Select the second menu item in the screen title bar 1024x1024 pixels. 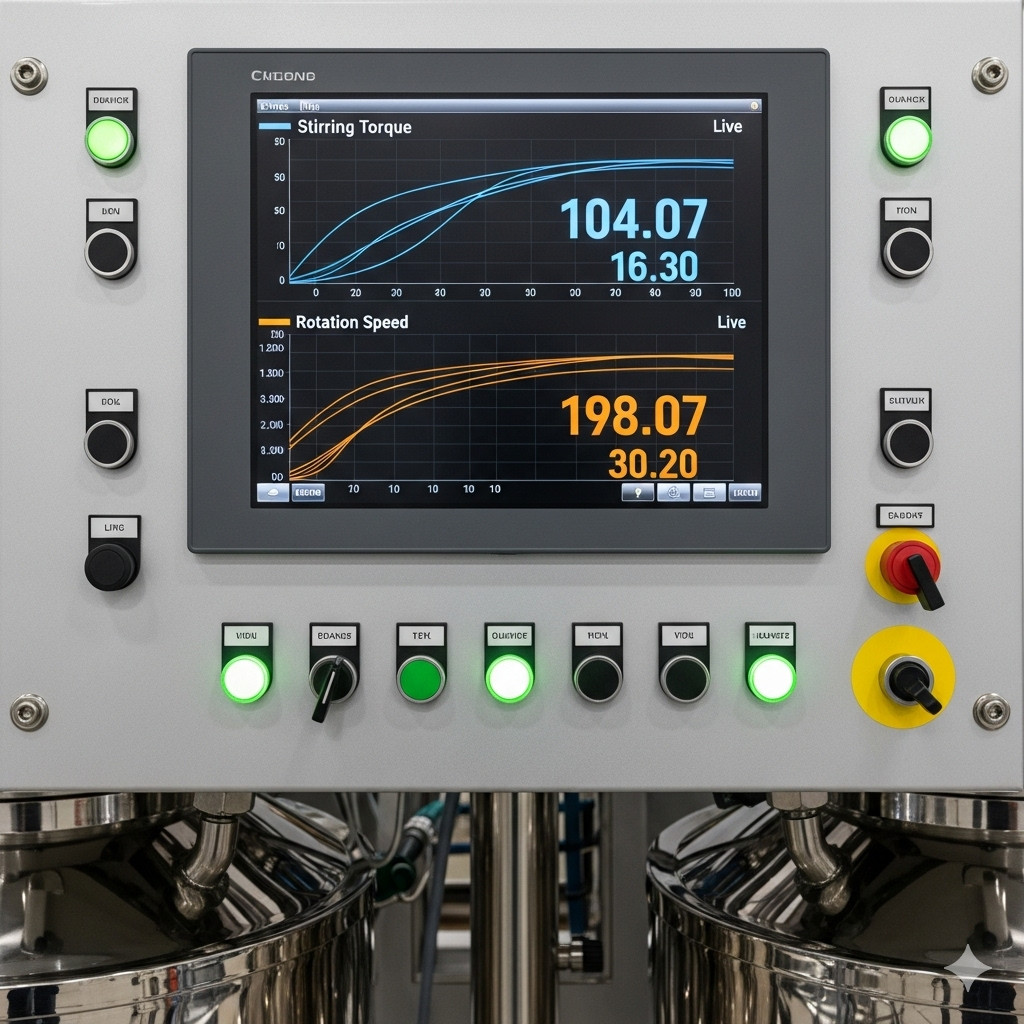(310, 106)
